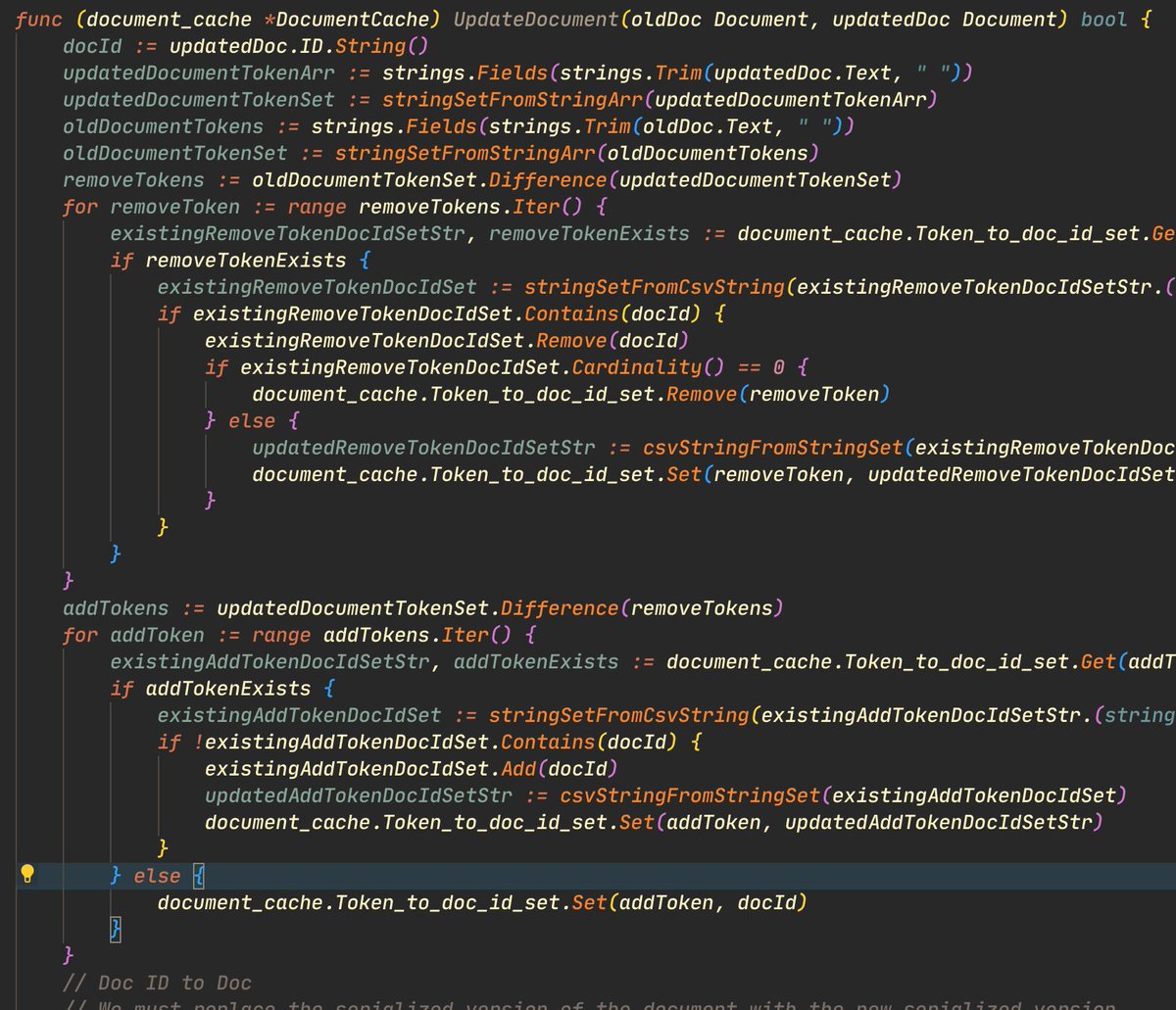Click the 'if removeTokenExists' condition
Viewport: 1176px width, 1010px height.
pos(228,260)
